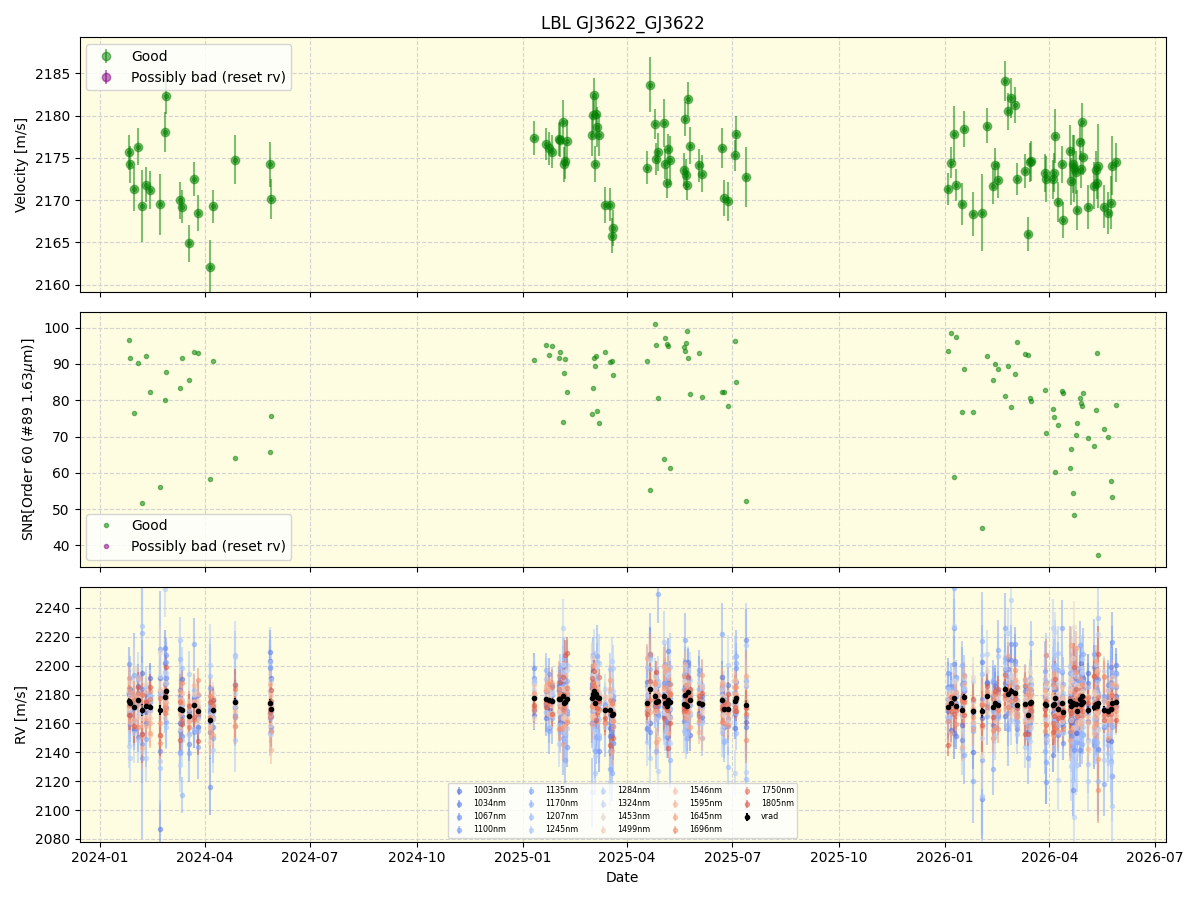The image size is (1200, 900).
Task: Click the 1207nm legend entry
Action: click(561, 816)
